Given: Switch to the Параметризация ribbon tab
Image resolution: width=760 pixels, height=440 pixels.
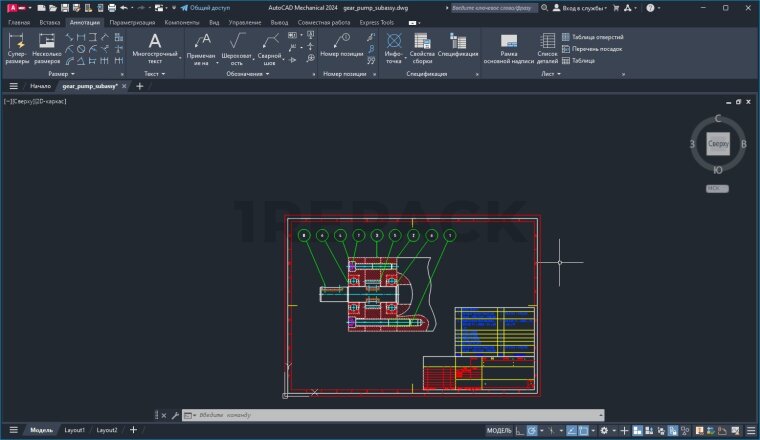Looking at the screenshot, I should pos(132,21).
